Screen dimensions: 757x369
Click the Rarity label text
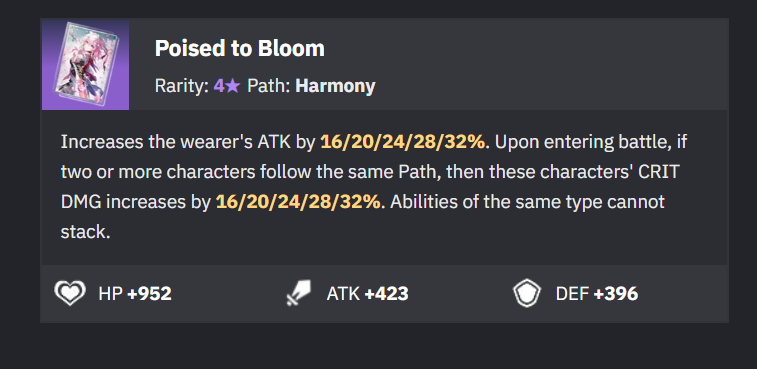182,86
